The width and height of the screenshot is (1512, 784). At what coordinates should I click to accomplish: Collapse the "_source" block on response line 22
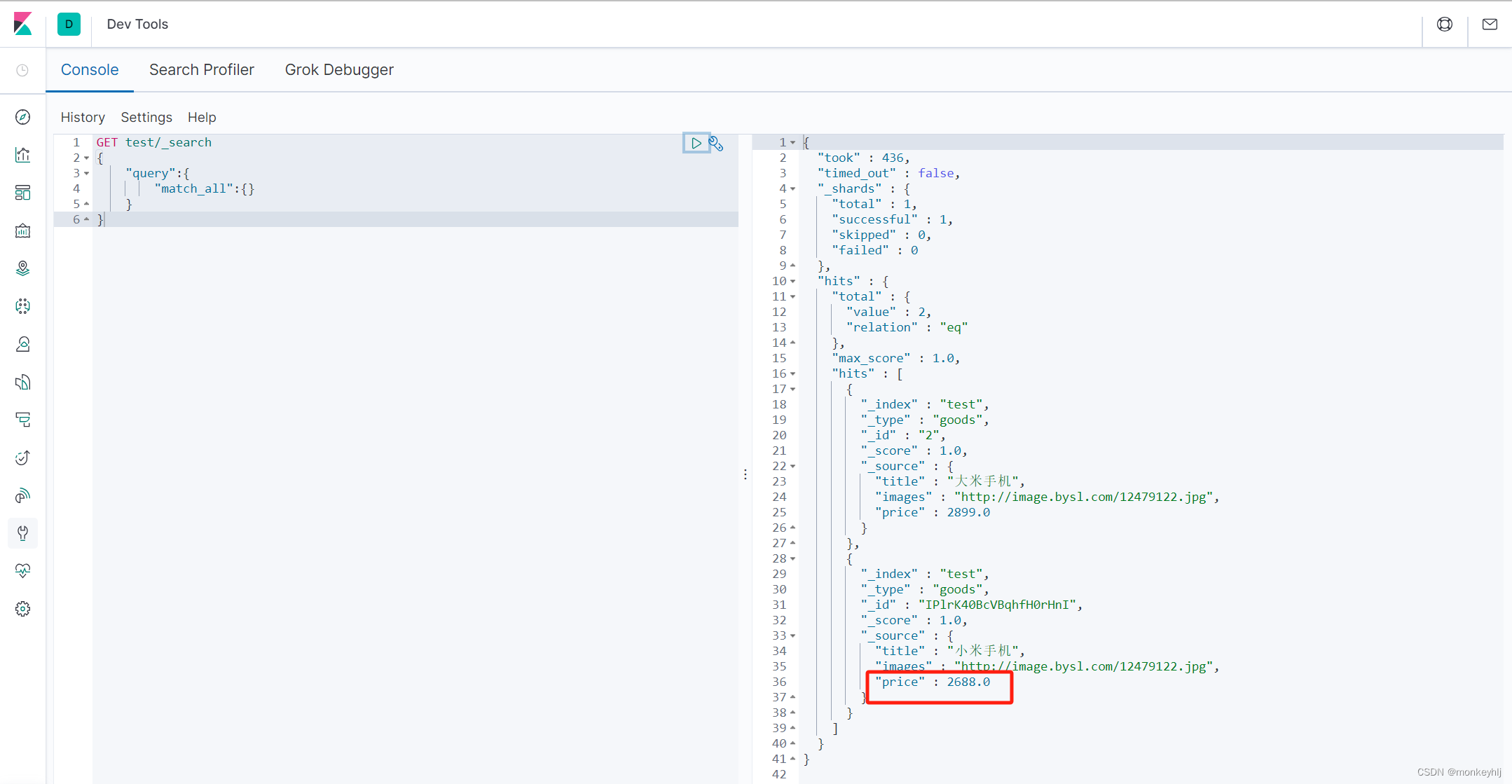click(793, 466)
